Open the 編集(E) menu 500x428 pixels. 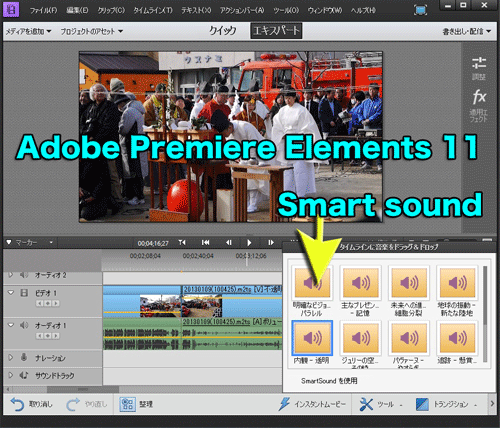click(x=77, y=10)
